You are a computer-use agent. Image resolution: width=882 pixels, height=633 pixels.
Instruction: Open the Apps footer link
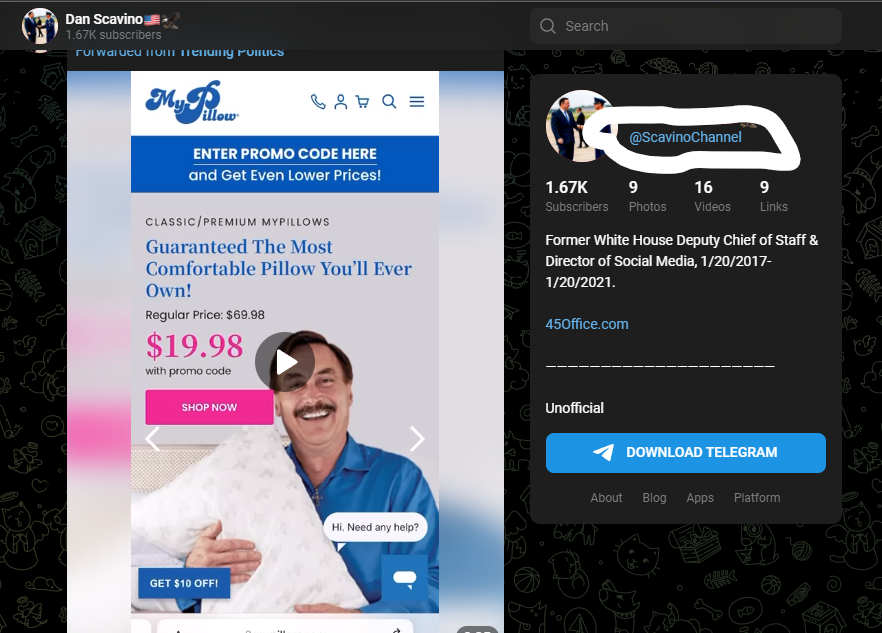[700, 498]
